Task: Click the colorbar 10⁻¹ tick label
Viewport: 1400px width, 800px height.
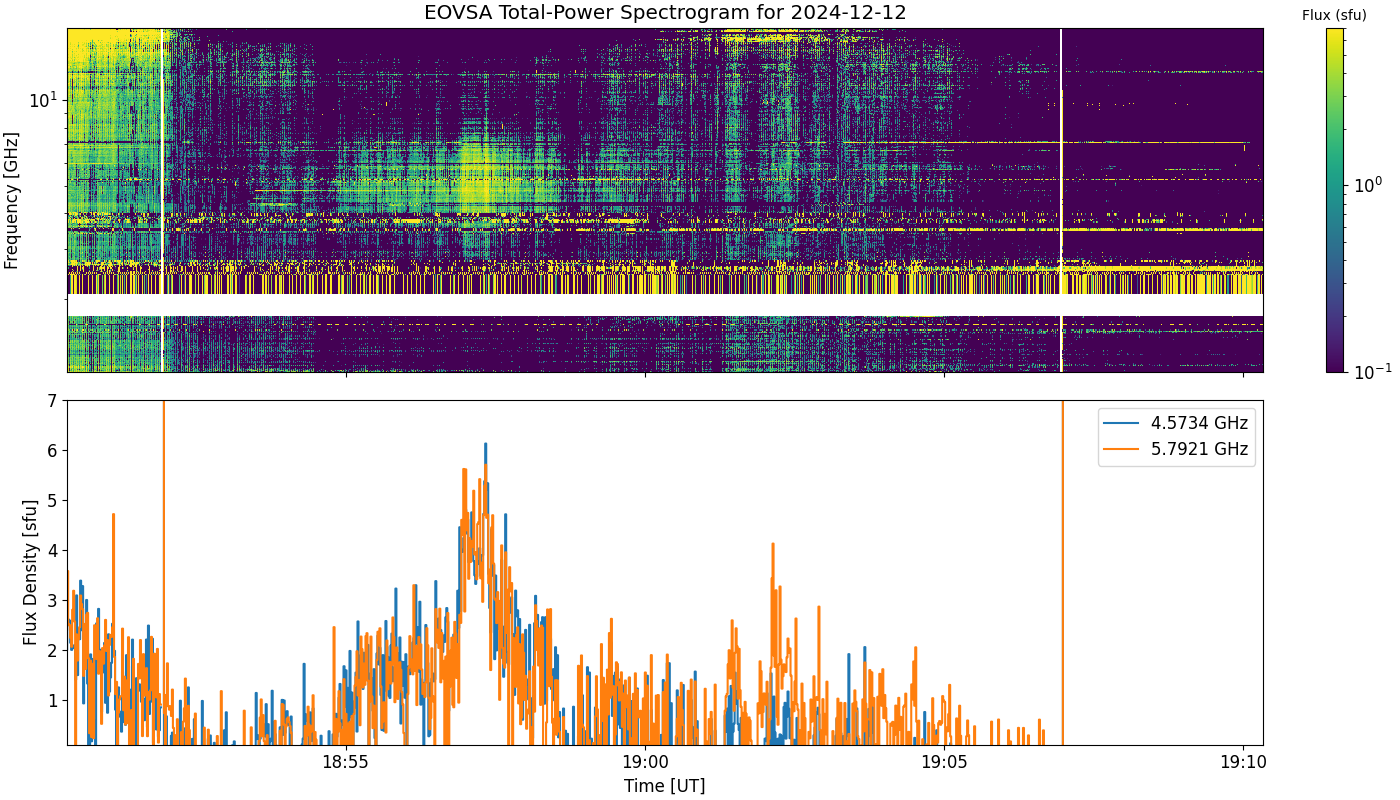Action: point(1371,371)
